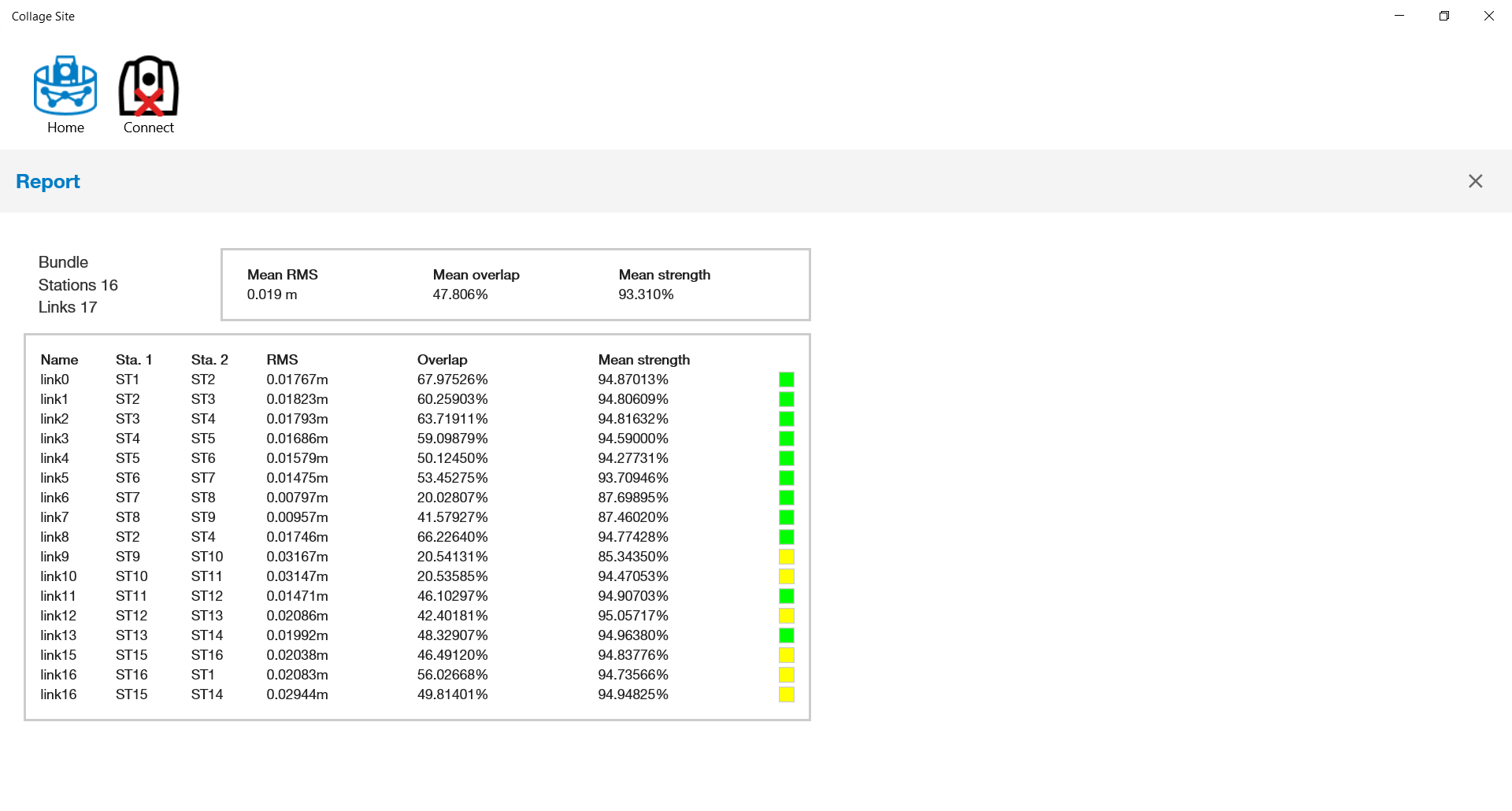Click yellow status indicator for link12

786,616
